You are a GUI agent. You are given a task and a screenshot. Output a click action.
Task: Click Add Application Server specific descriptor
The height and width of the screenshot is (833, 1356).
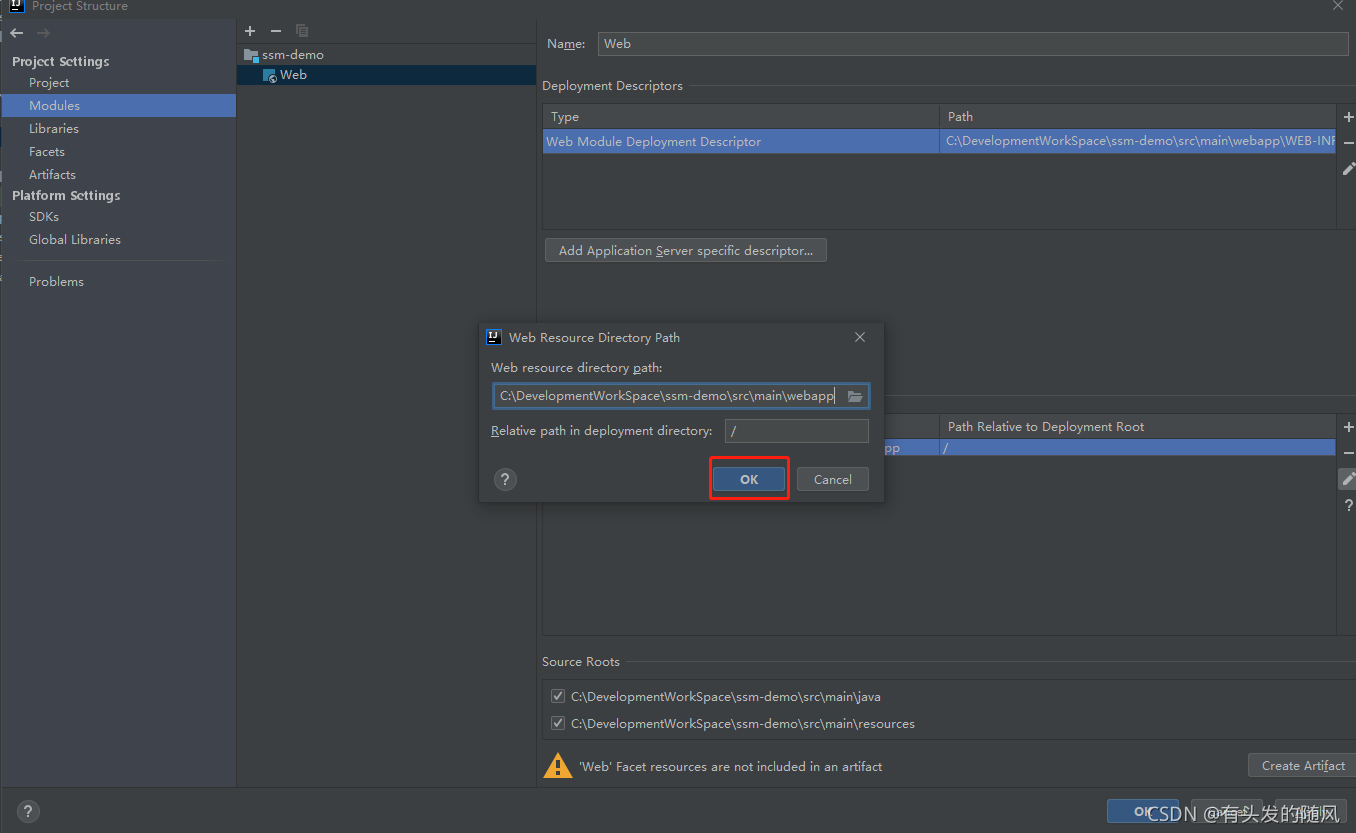(686, 250)
